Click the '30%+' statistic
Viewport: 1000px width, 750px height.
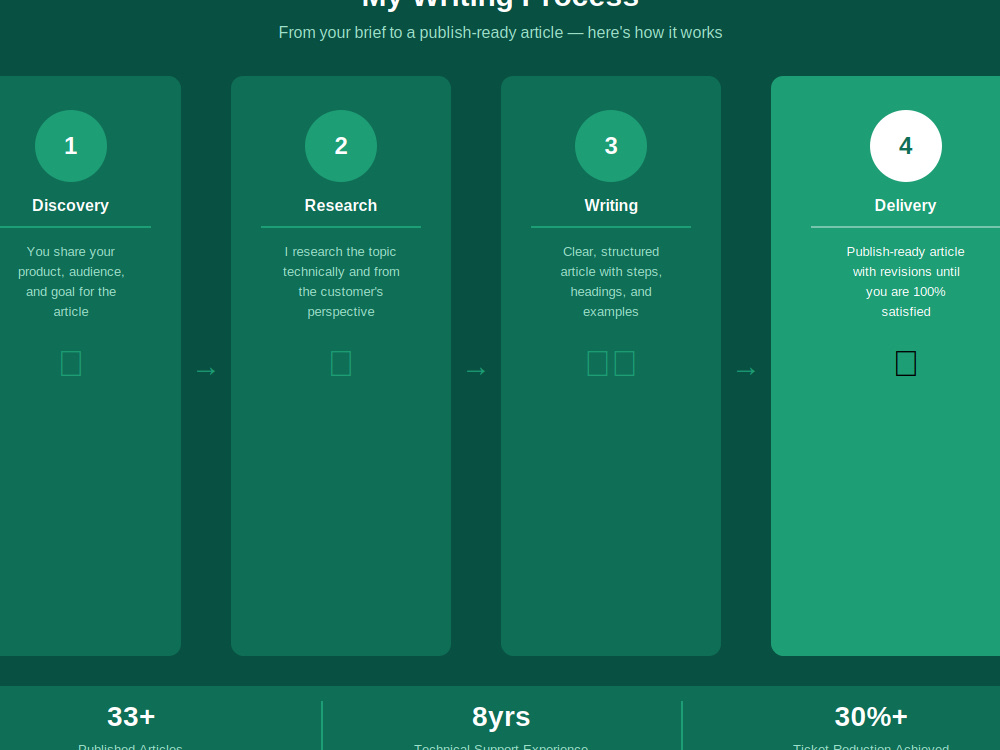pos(871,716)
